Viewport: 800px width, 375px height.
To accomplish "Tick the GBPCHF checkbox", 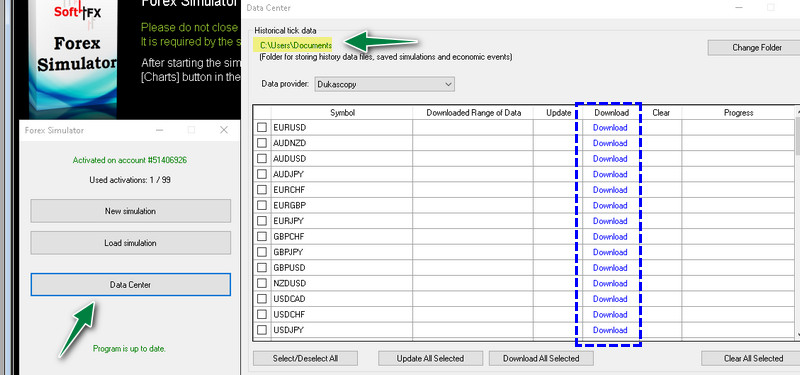I will pos(262,236).
